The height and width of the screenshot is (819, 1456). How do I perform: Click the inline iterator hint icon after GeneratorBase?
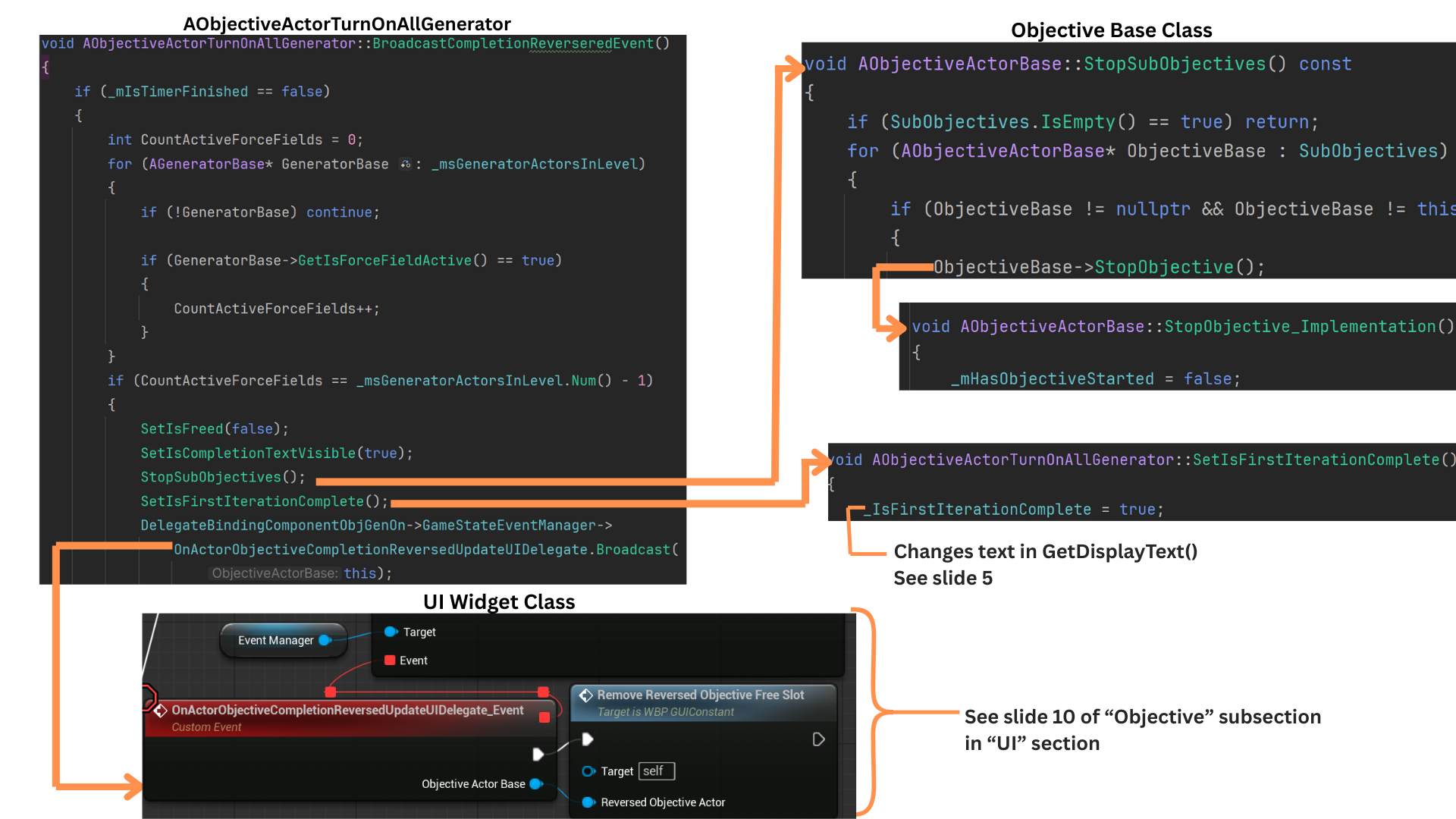[406, 164]
